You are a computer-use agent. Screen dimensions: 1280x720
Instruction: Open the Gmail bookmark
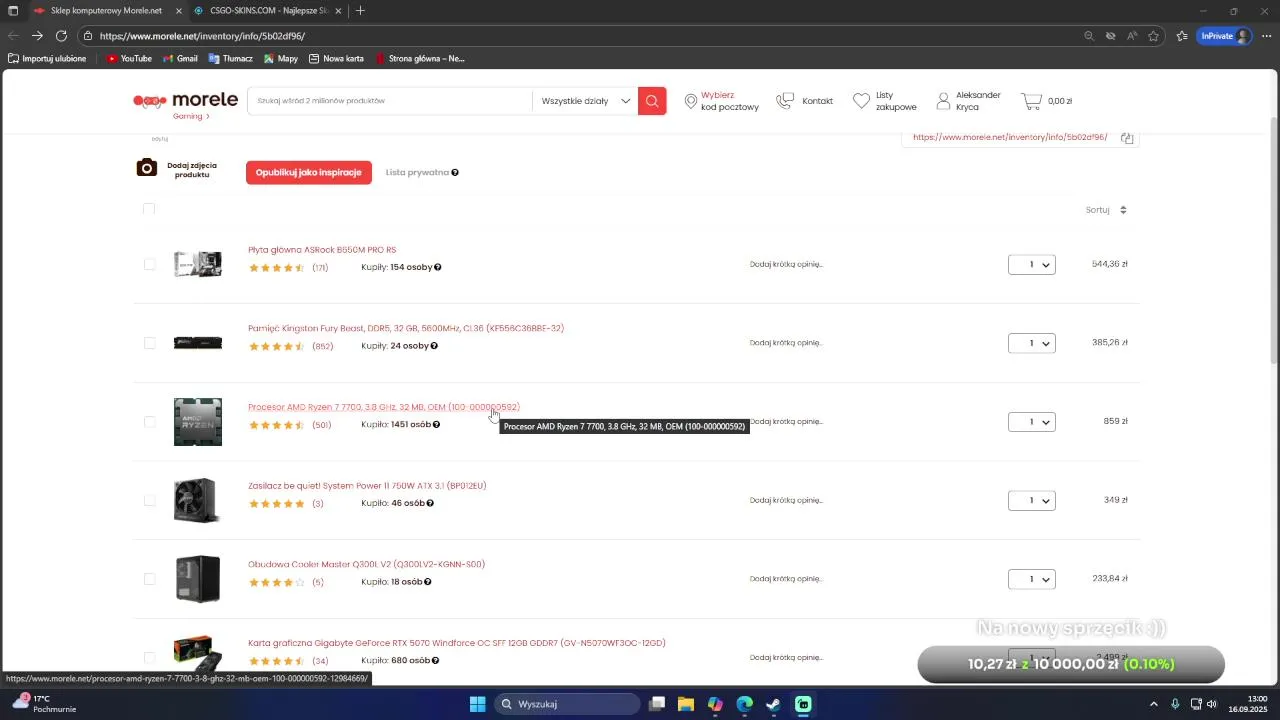click(x=181, y=59)
